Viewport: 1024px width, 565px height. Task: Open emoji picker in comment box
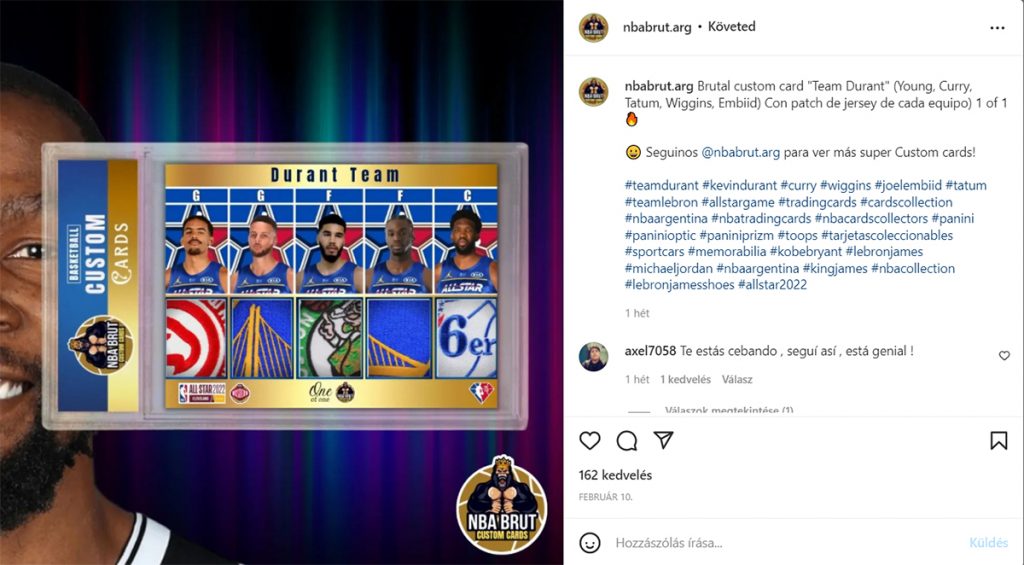point(590,542)
